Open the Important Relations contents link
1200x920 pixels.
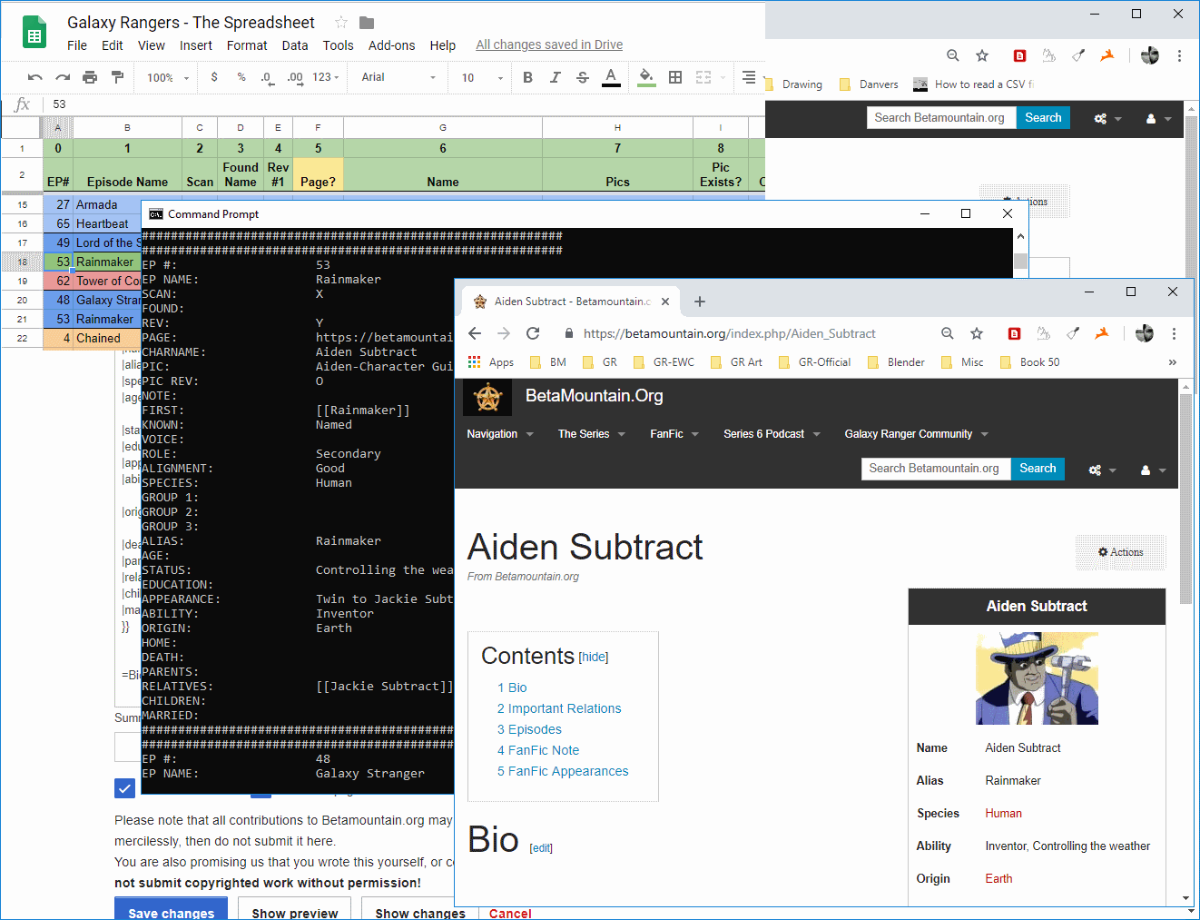pos(559,708)
